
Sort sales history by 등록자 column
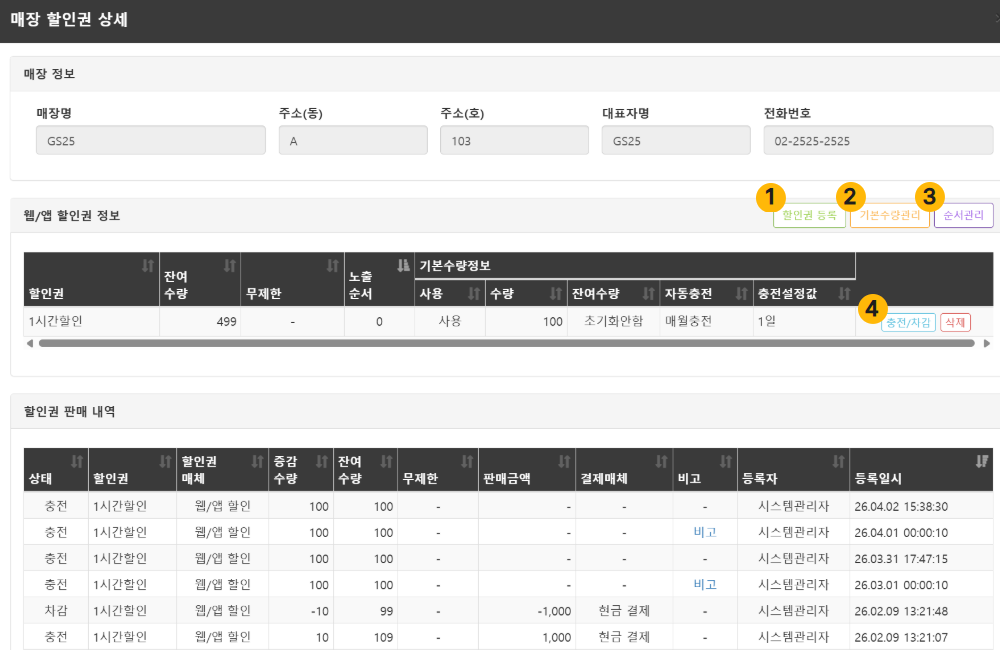[x=793, y=469]
